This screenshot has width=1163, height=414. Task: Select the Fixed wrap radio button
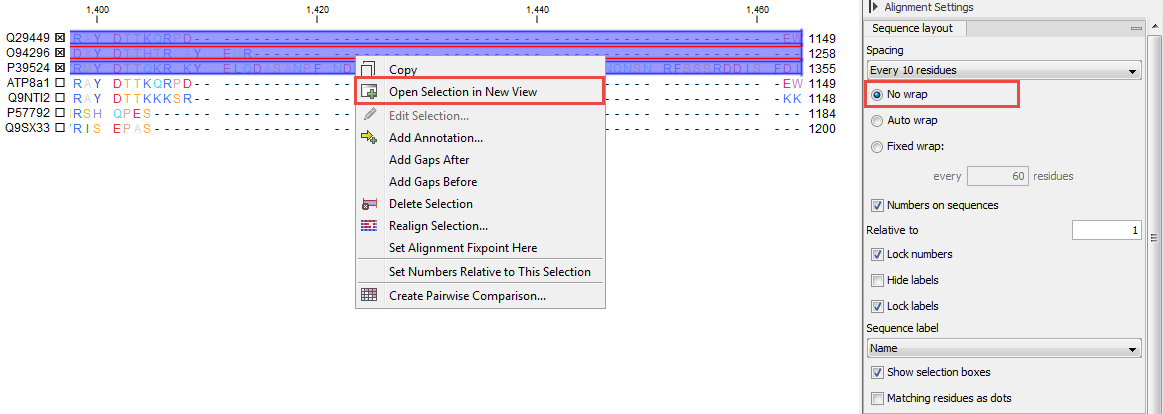(877, 146)
